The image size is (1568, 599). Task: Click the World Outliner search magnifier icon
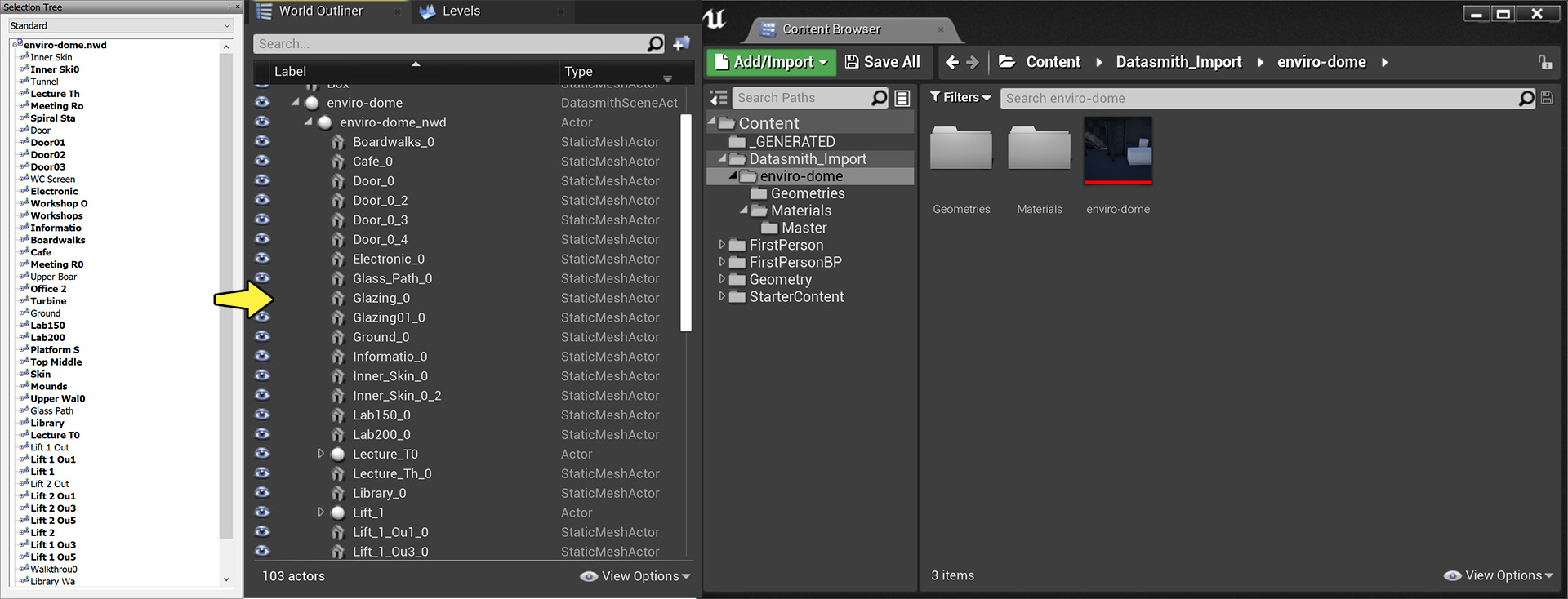pyautogui.click(x=655, y=43)
